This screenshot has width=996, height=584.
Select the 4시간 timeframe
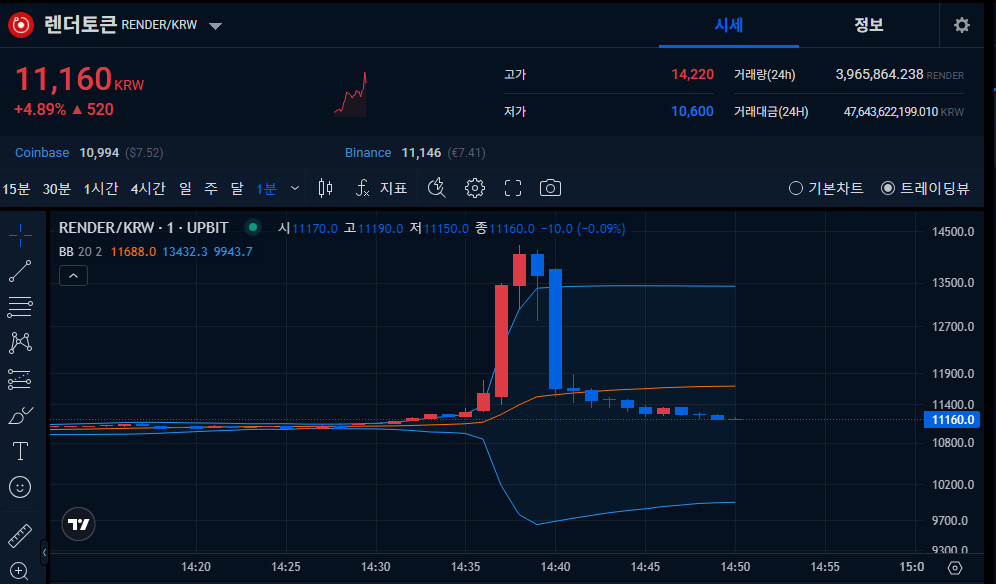[148, 188]
